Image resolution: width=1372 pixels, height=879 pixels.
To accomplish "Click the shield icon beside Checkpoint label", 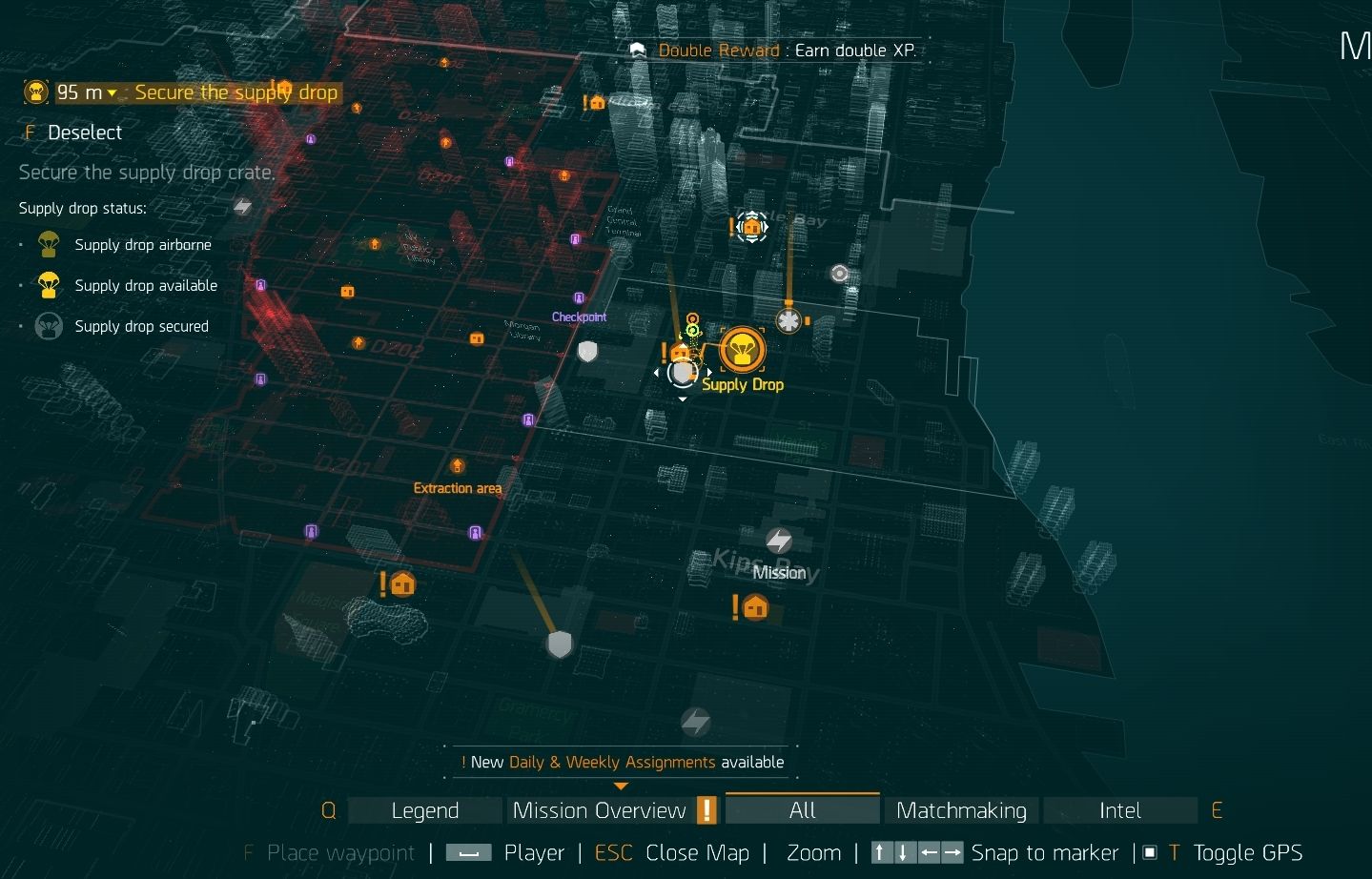I will pyautogui.click(x=588, y=352).
